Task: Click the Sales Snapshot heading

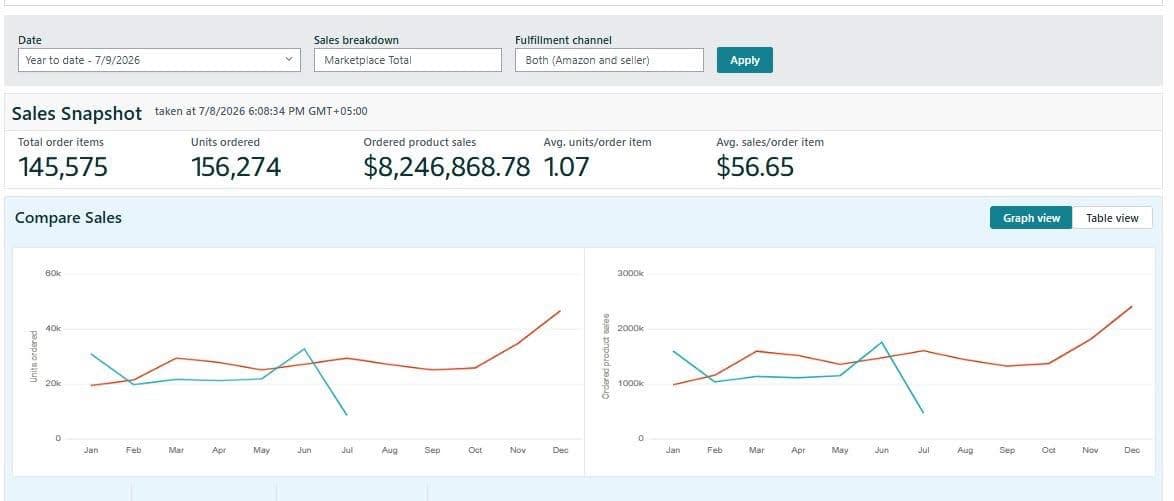Action: (x=76, y=113)
